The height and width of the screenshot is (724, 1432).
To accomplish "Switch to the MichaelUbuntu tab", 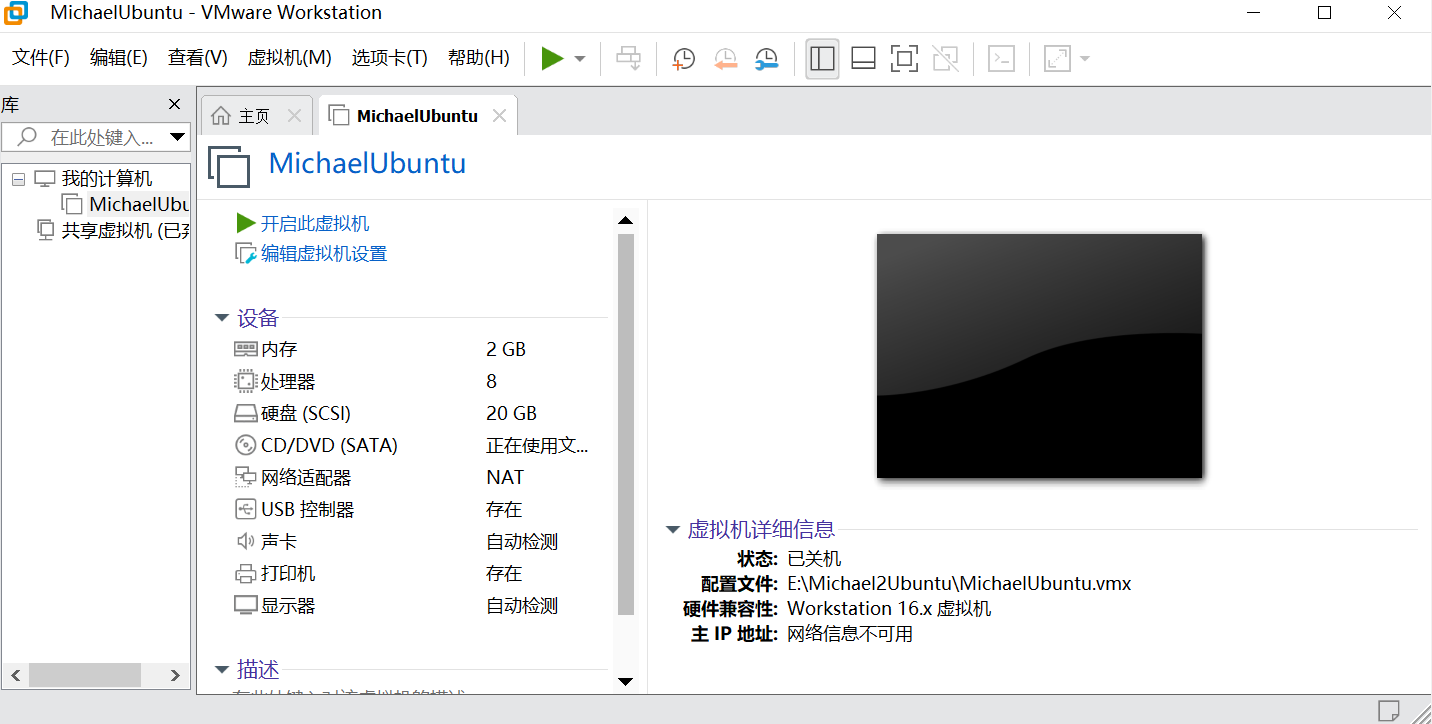I will [x=417, y=116].
